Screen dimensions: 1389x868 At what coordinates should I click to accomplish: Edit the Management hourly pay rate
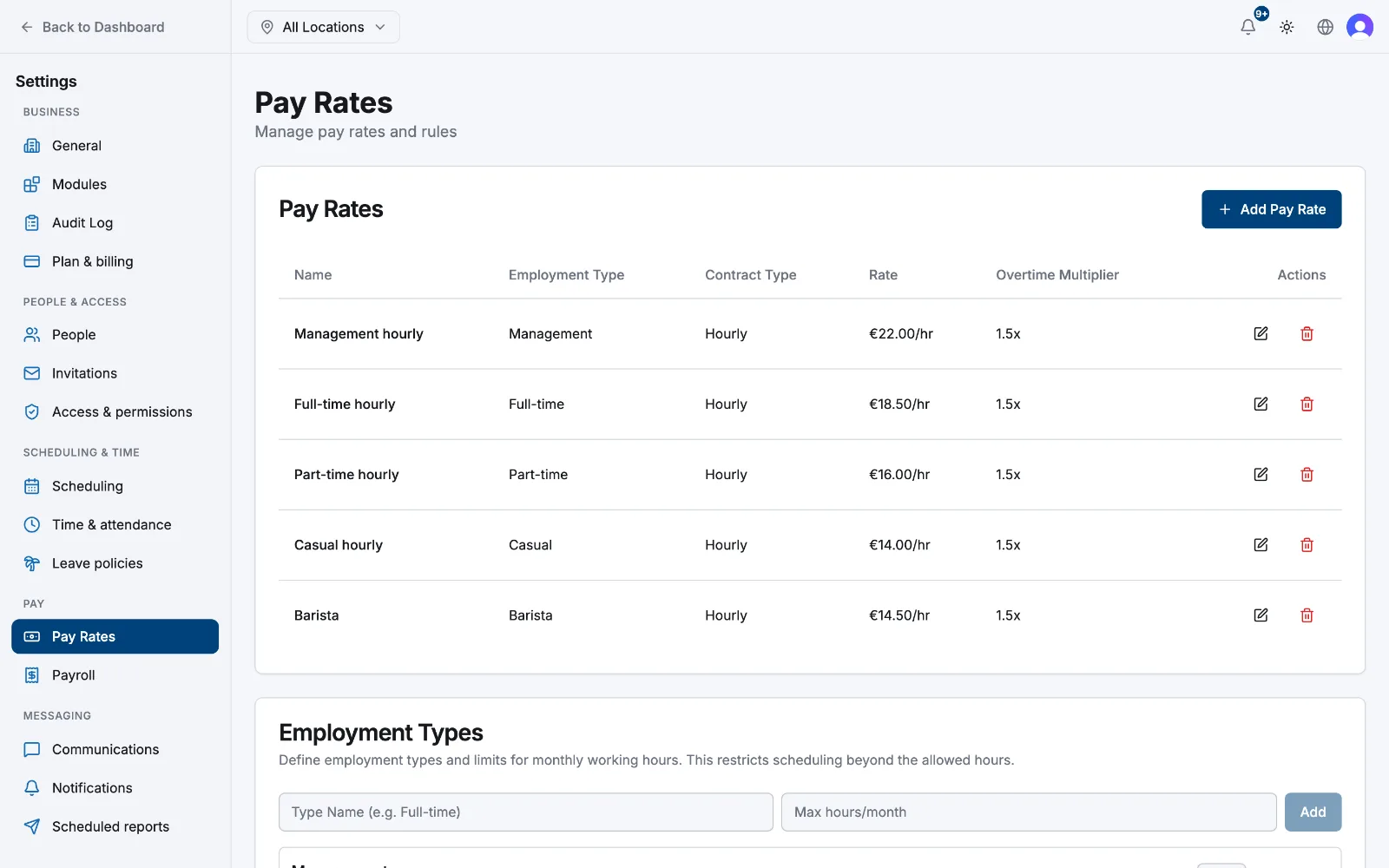point(1261,333)
